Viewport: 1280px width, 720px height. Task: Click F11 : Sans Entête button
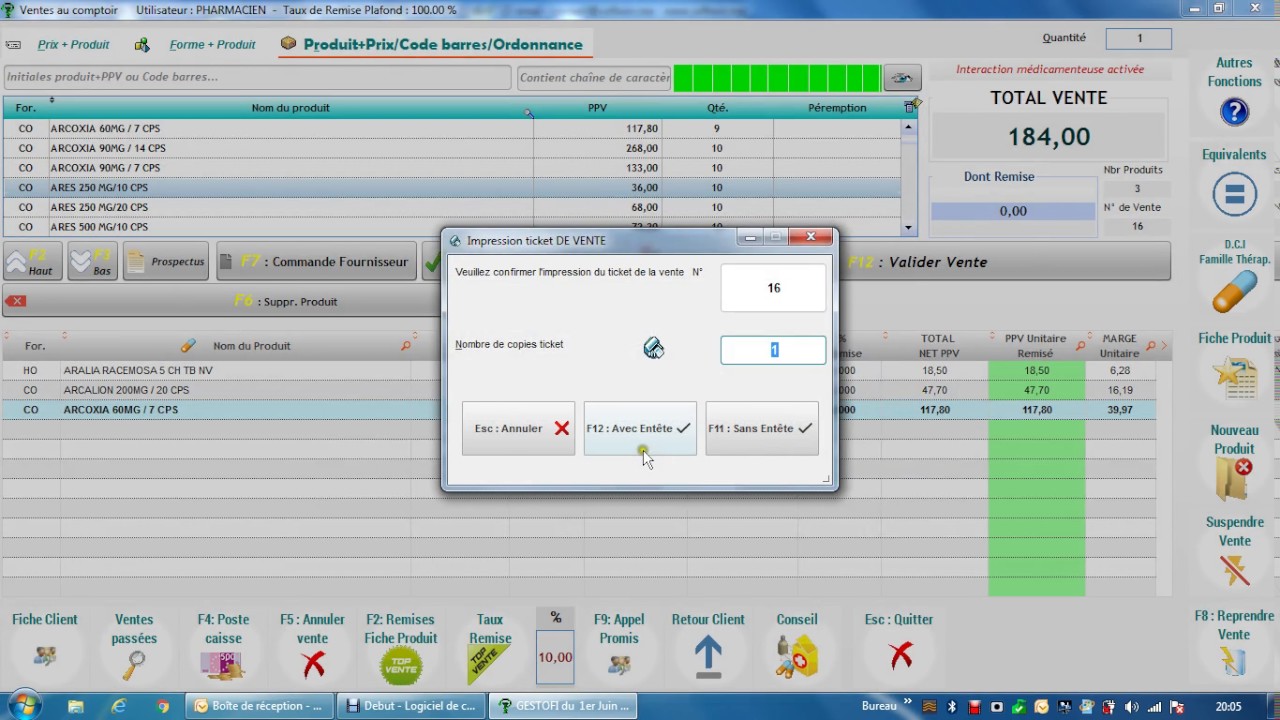(x=762, y=428)
